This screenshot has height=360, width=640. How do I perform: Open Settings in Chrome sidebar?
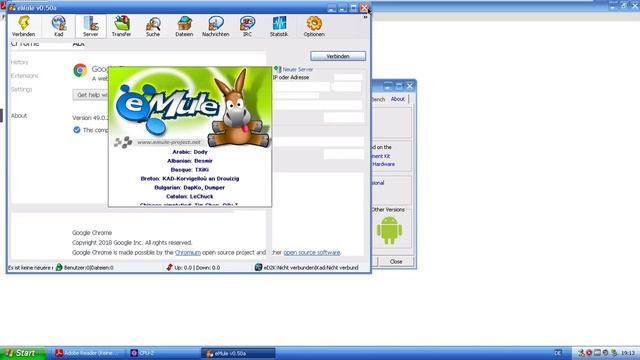21,89
